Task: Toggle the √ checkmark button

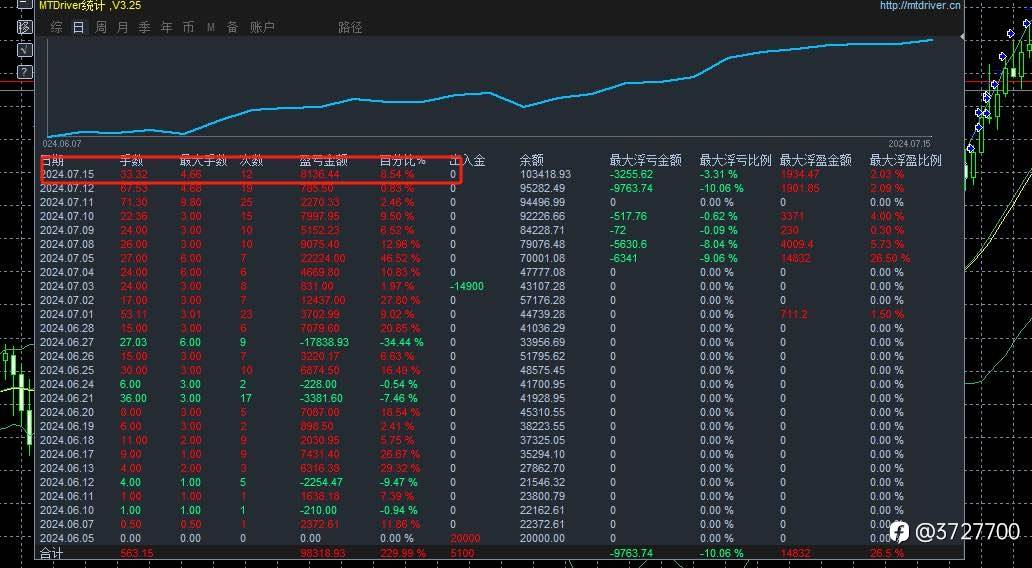Action: [x=24, y=50]
